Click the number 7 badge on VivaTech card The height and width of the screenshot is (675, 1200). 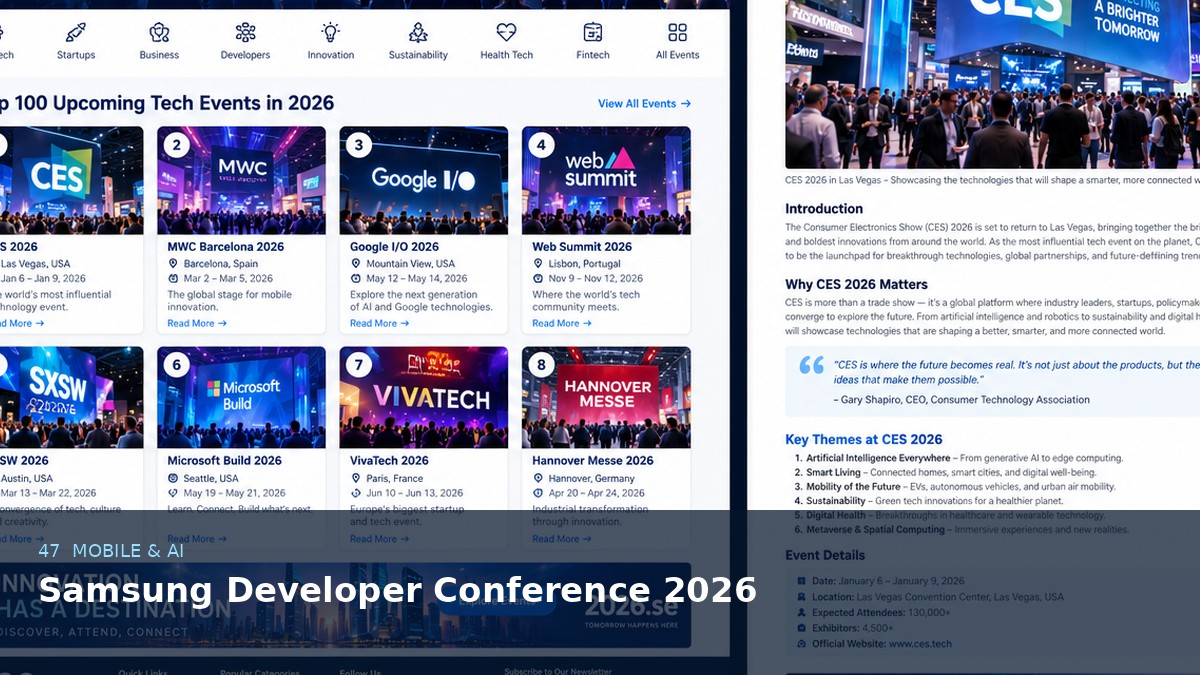pyautogui.click(x=359, y=365)
